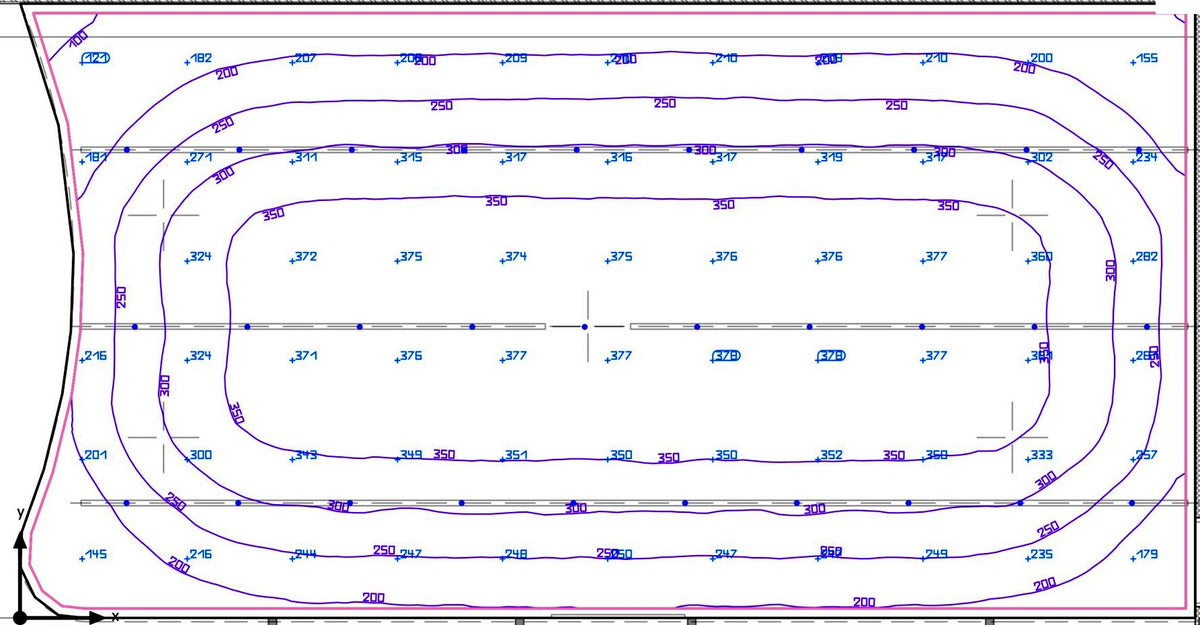Click the point value 319
Screen dimensions: 1200x625
point(831,157)
